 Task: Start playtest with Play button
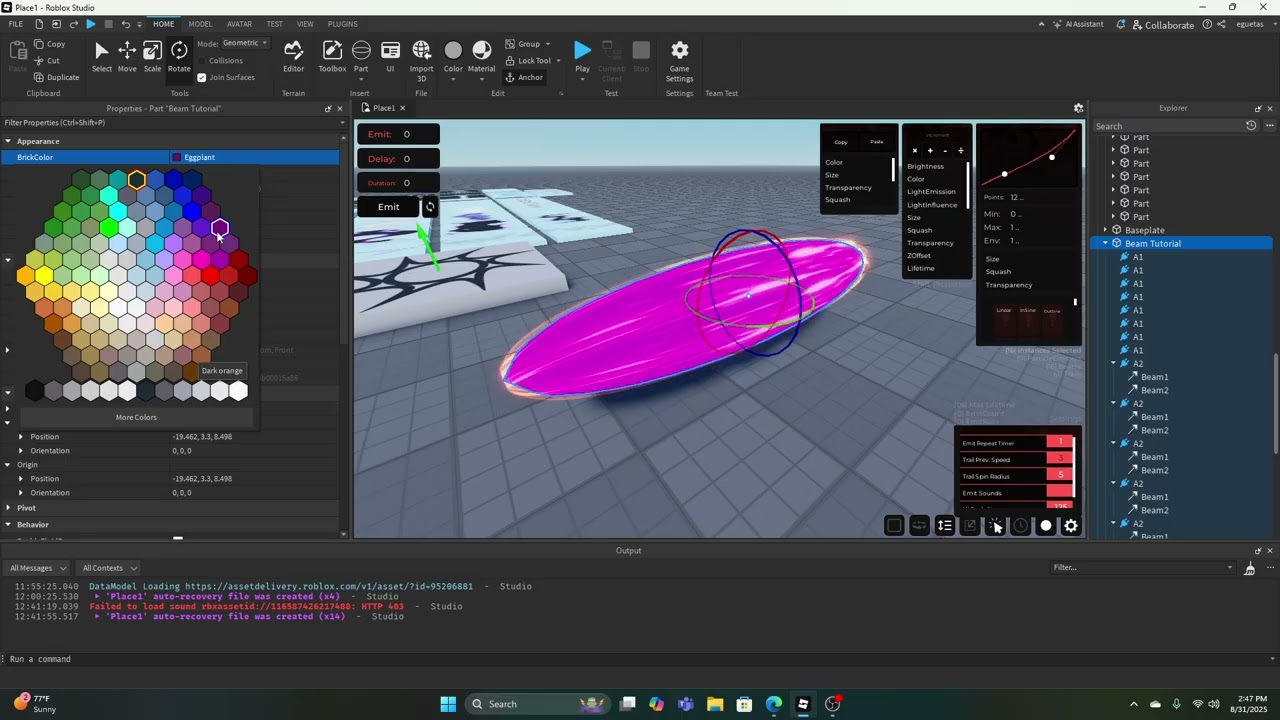pos(582,57)
